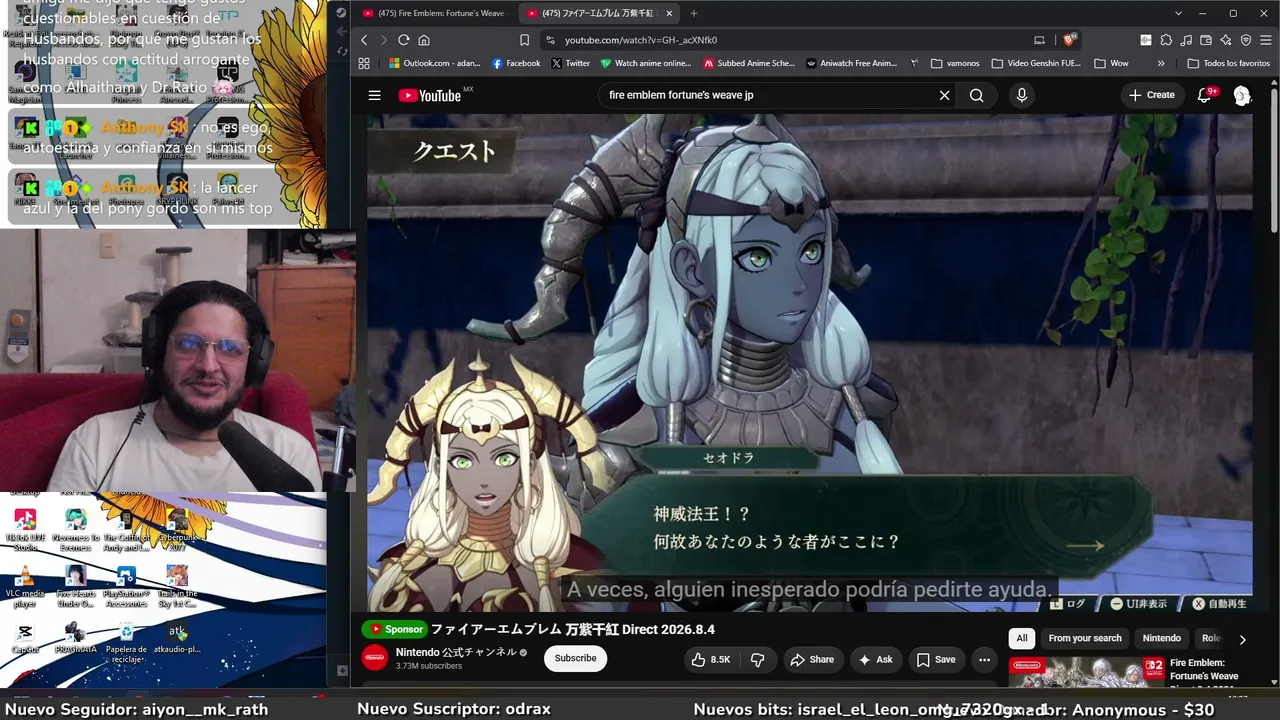
Task: Open the Aniwatch Free Anim... bookmark
Action: (851, 63)
